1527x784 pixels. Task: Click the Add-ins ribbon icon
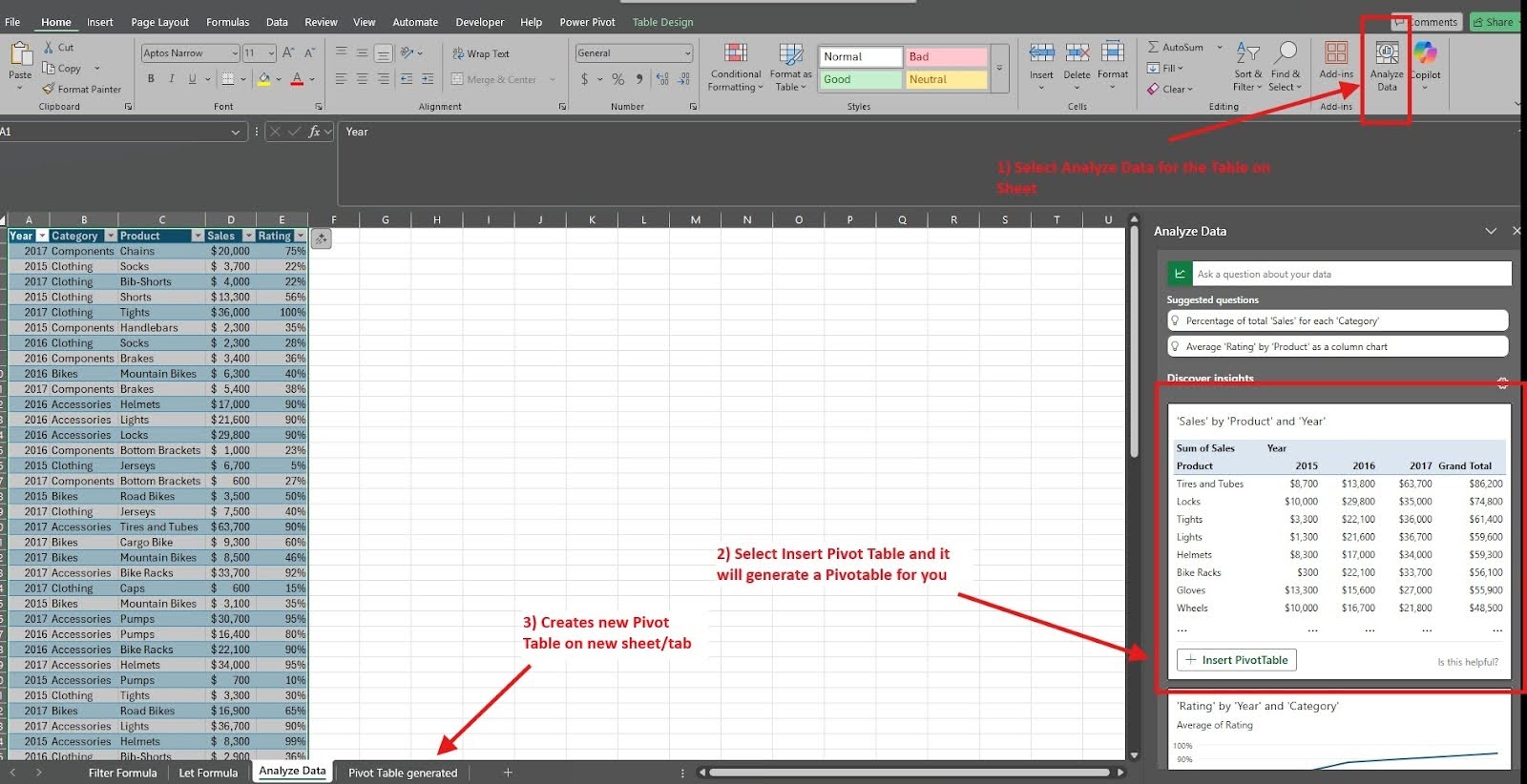(1336, 54)
